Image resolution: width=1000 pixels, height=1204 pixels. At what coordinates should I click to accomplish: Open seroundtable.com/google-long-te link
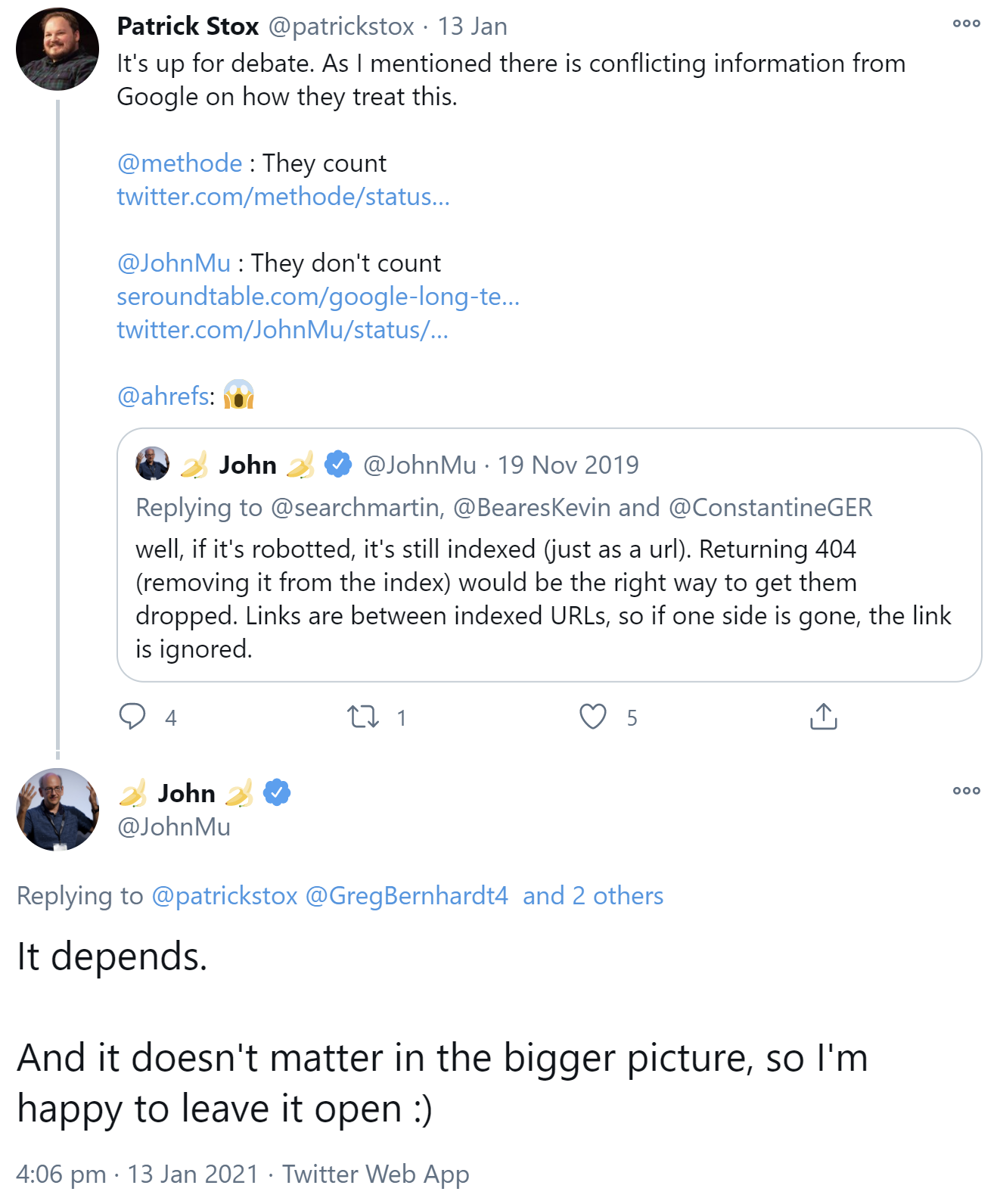pos(318,297)
